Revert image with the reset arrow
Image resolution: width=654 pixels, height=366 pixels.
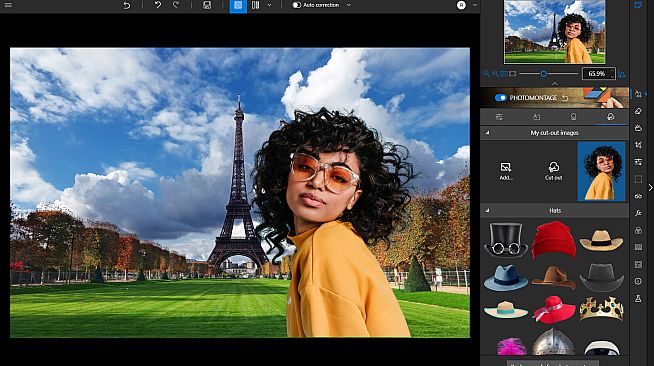pyautogui.click(x=127, y=5)
